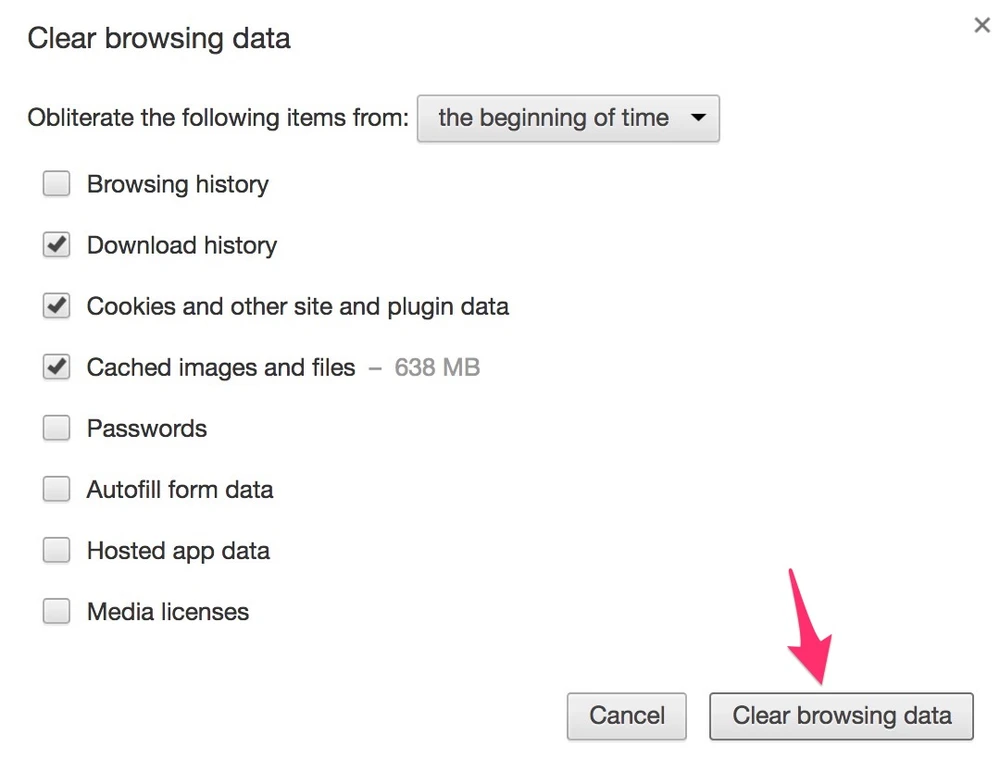Click the Clear browsing data button
Screen dimensions: 1000x759
(841, 716)
